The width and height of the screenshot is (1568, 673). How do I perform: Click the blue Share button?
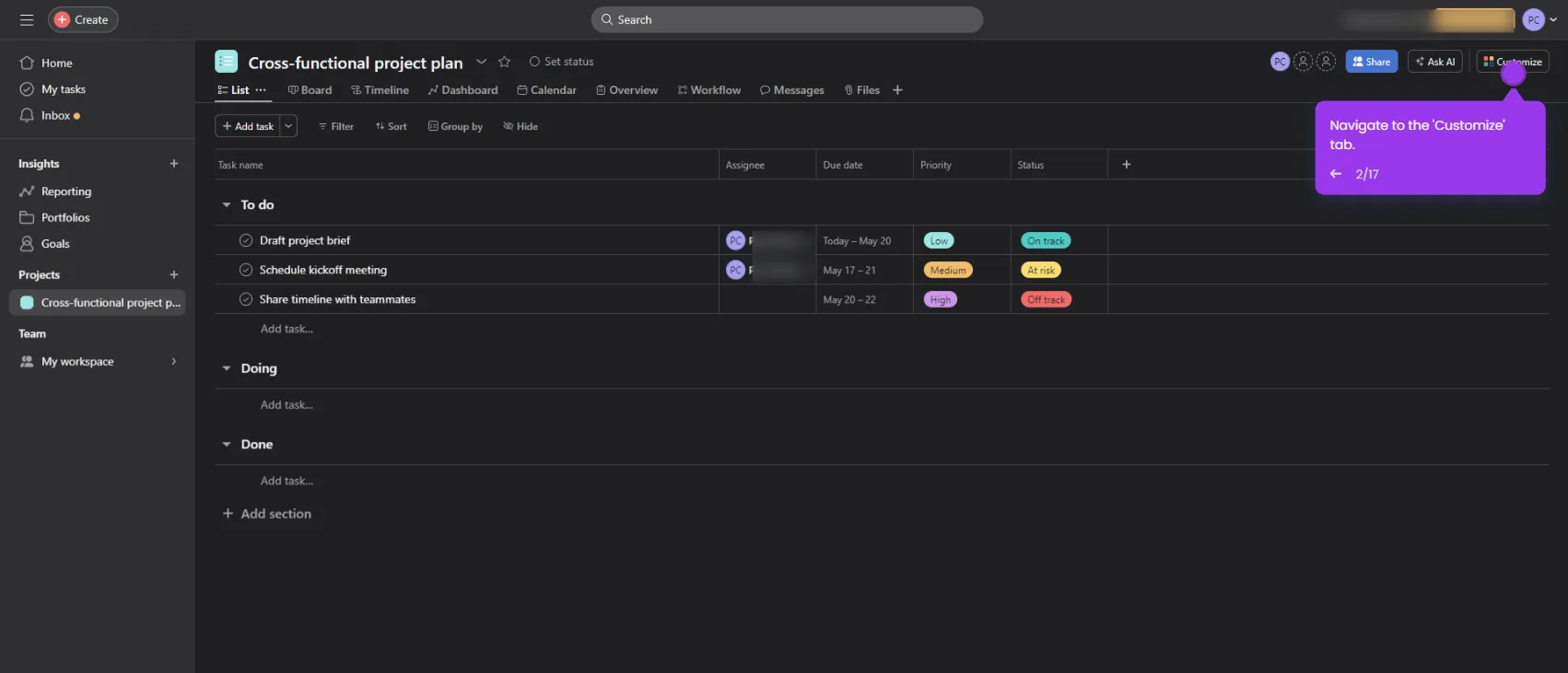[1372, 62]
